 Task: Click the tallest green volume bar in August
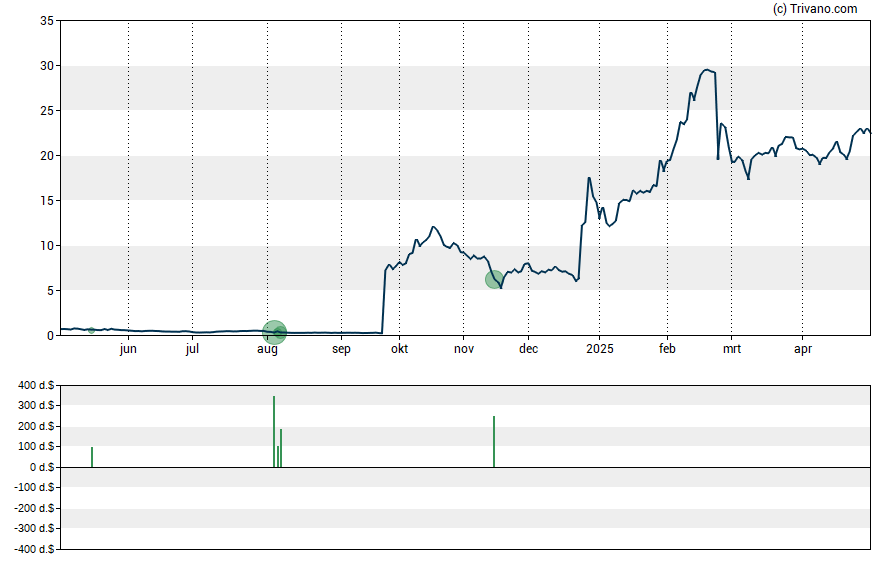274,431
